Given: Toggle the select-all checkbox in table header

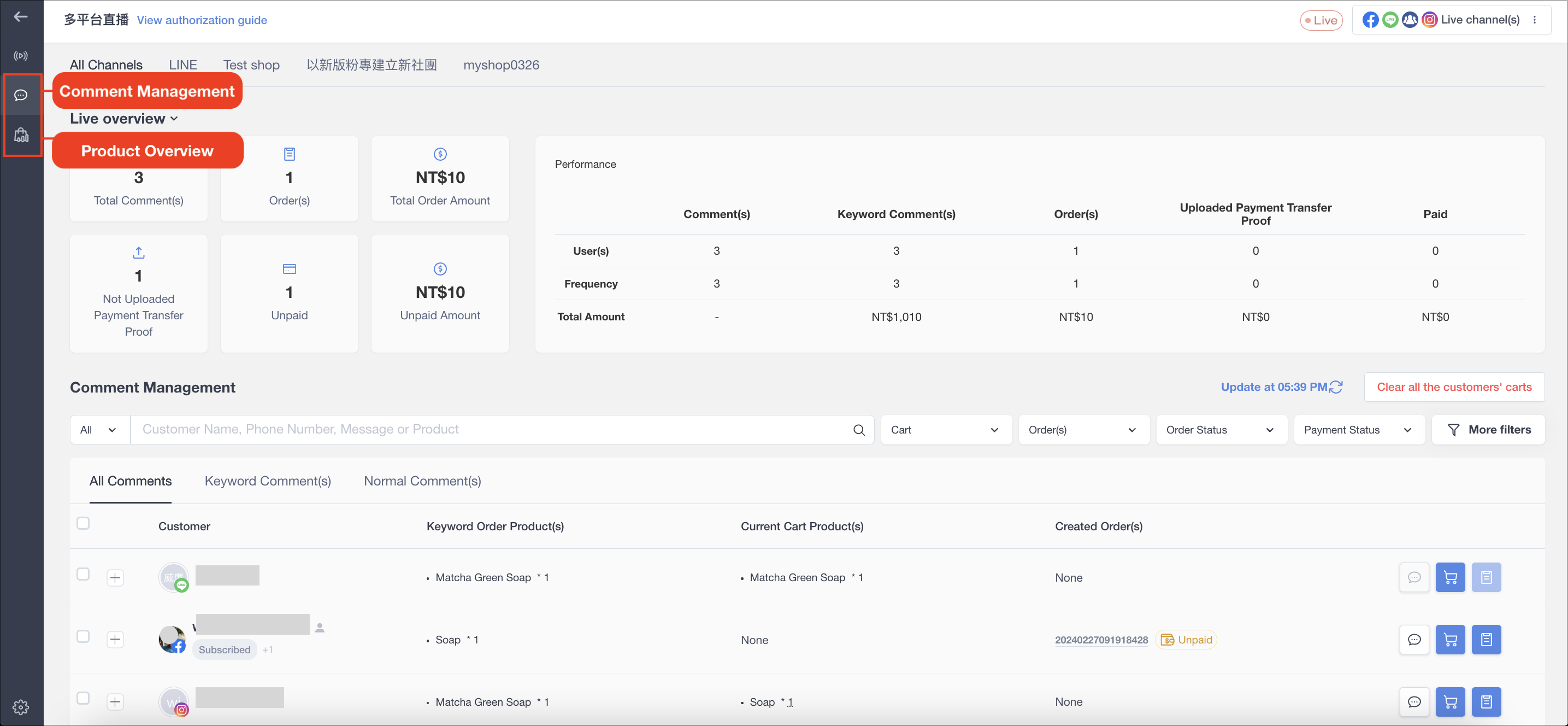Looking at the screenshot, I should click(x=84, y=523).
